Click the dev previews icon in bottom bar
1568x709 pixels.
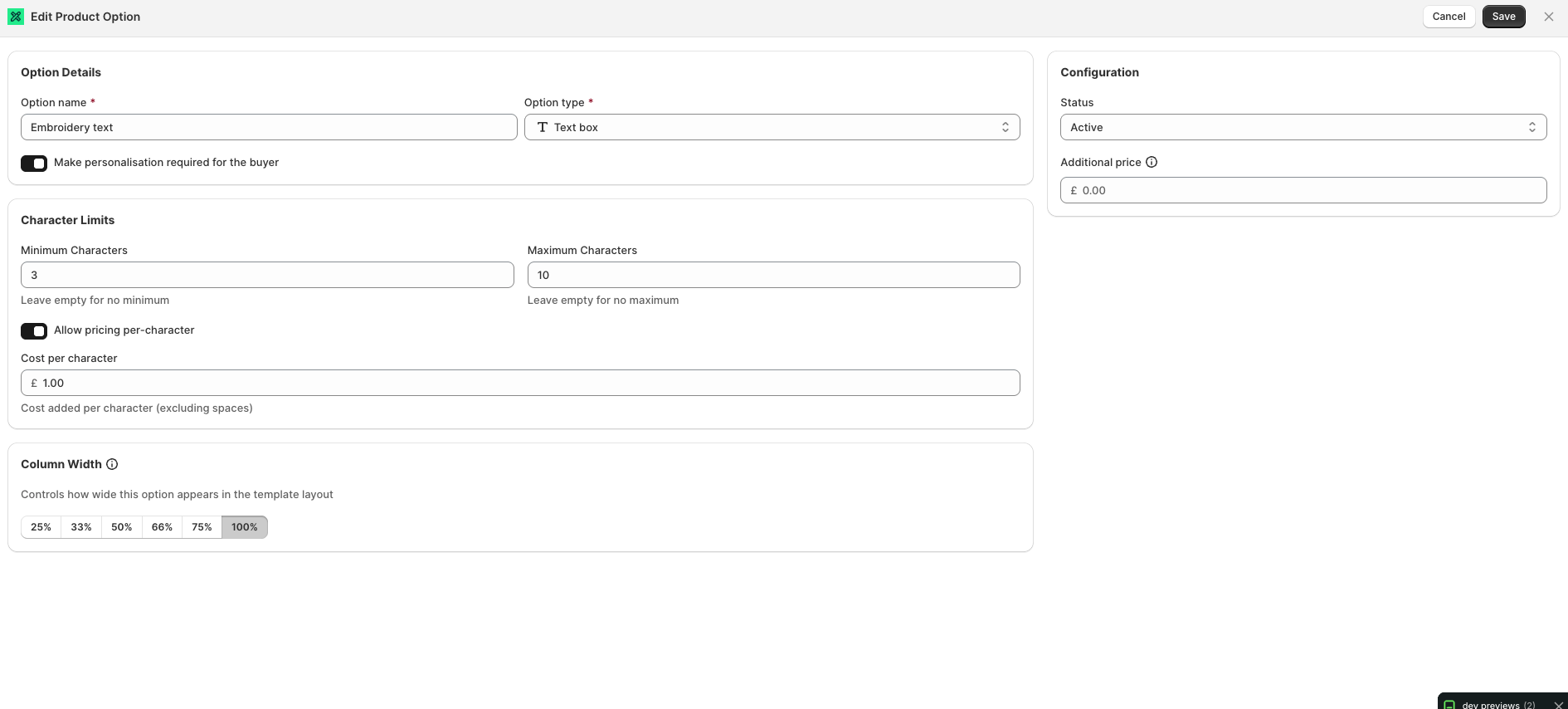click(1449, 705)
